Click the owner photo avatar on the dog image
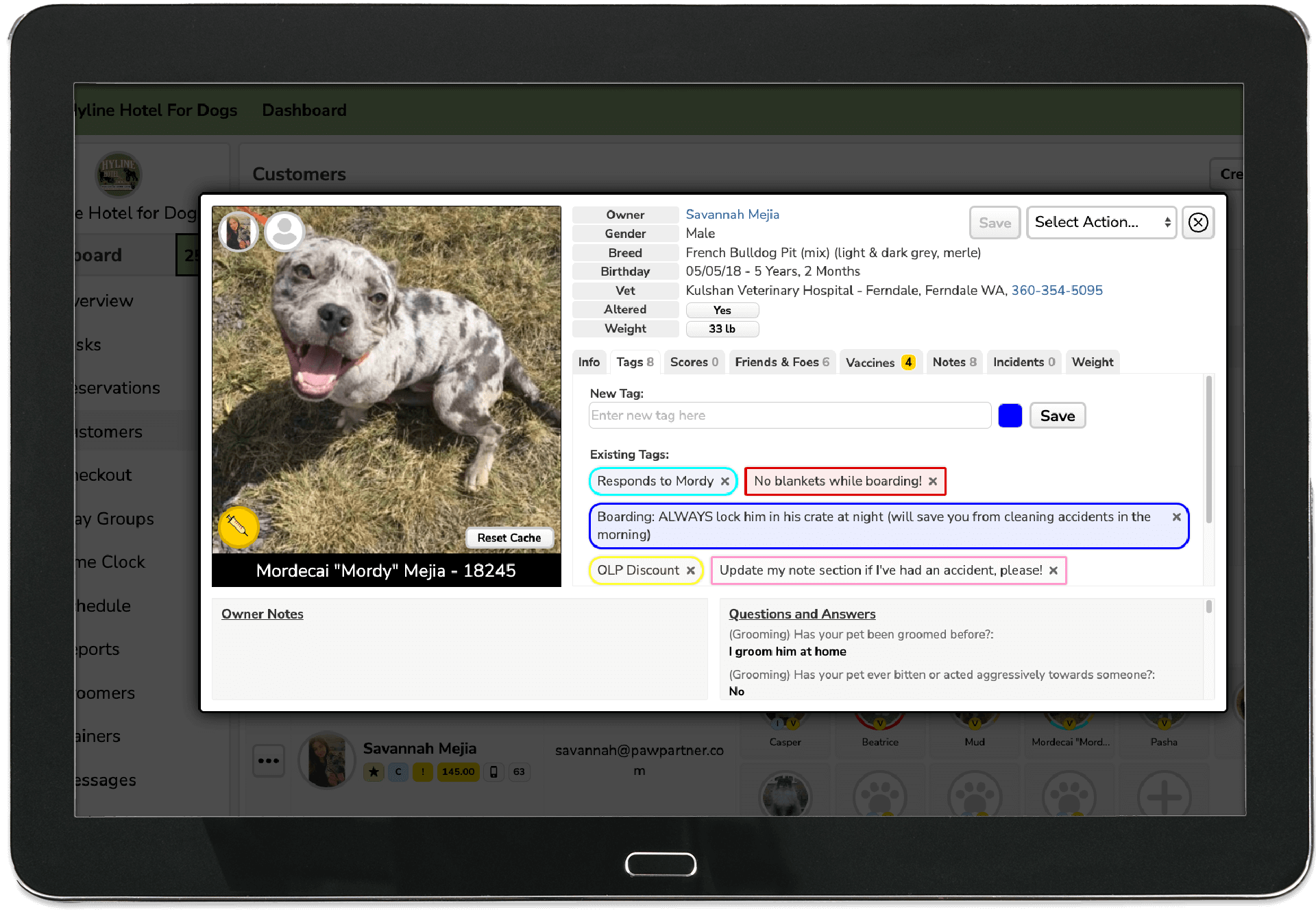Image resolution: width=1316 pixels, height=910 pixels. coord(238,232)
